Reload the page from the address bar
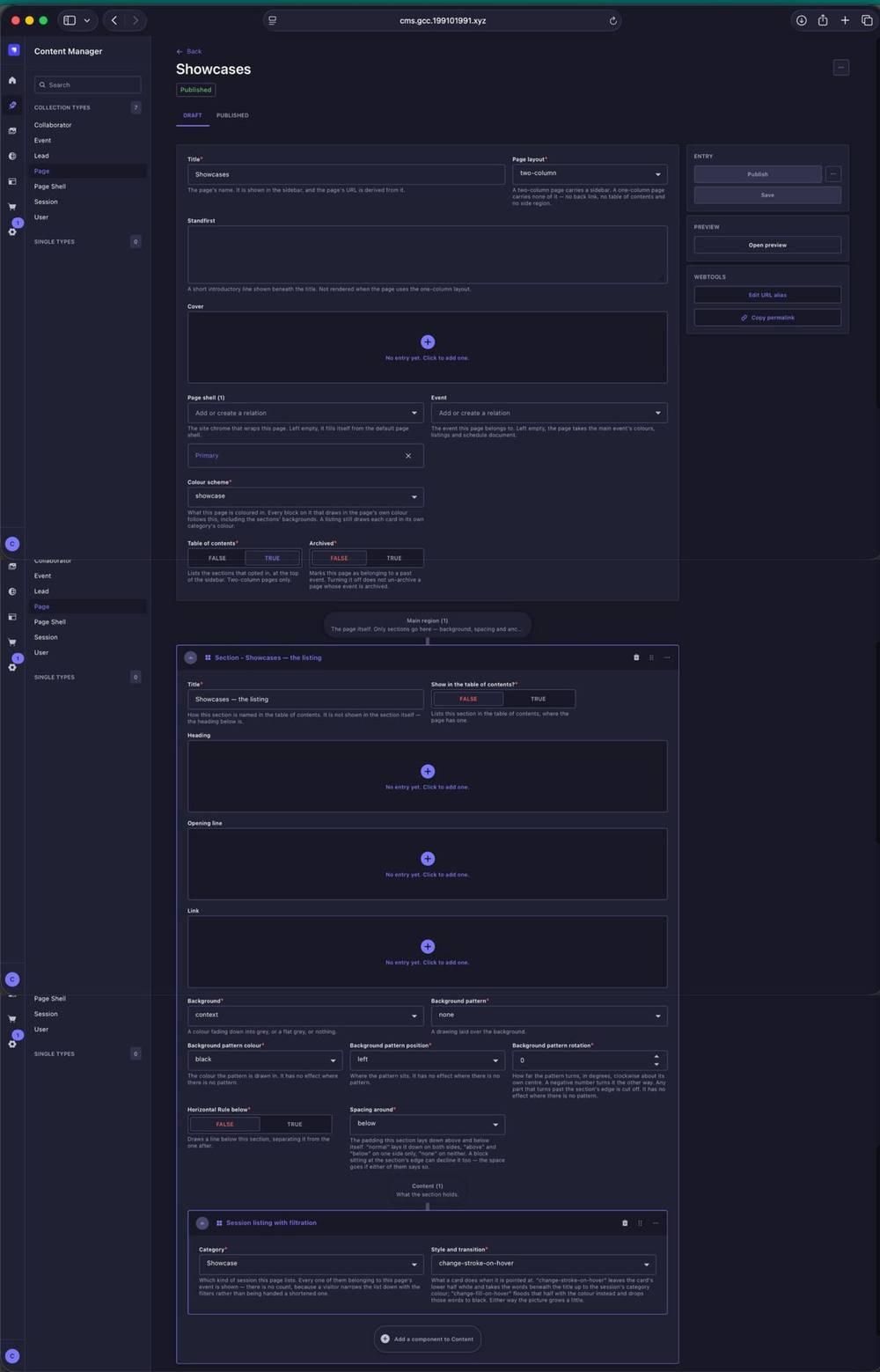The height and width of the screenshot is (1372, 880). click(x=613, y=21)
